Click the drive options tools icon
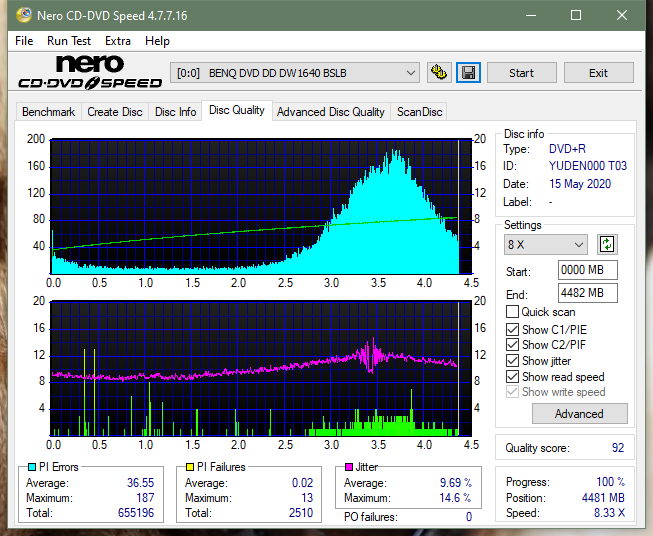Image resolution: width=653 pixels, height=536 pixels. [439, 73]
